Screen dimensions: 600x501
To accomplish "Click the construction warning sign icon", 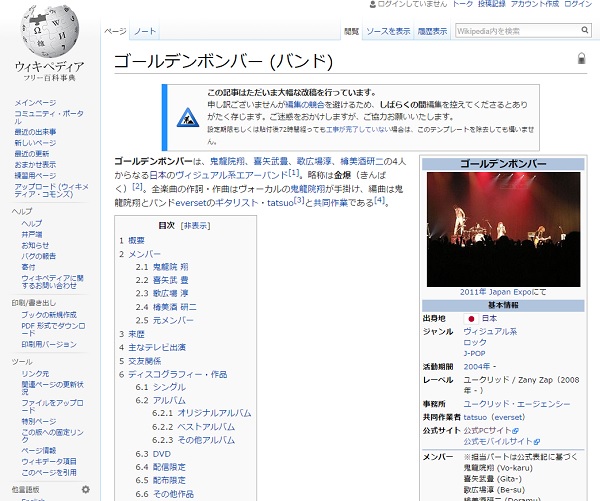I will tap(188, 117).
